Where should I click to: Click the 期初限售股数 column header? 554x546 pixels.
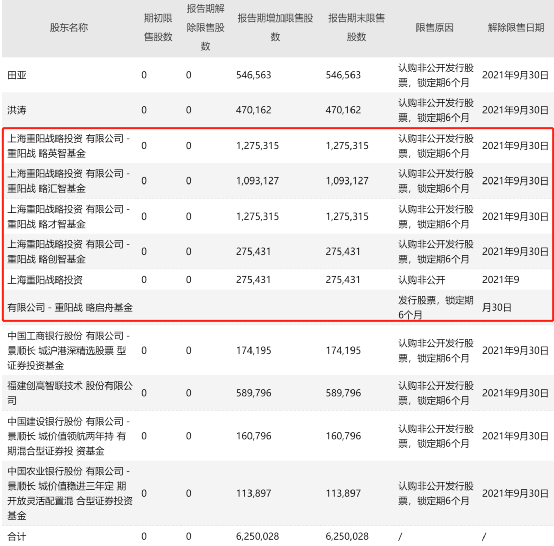[x=158, y=28]
